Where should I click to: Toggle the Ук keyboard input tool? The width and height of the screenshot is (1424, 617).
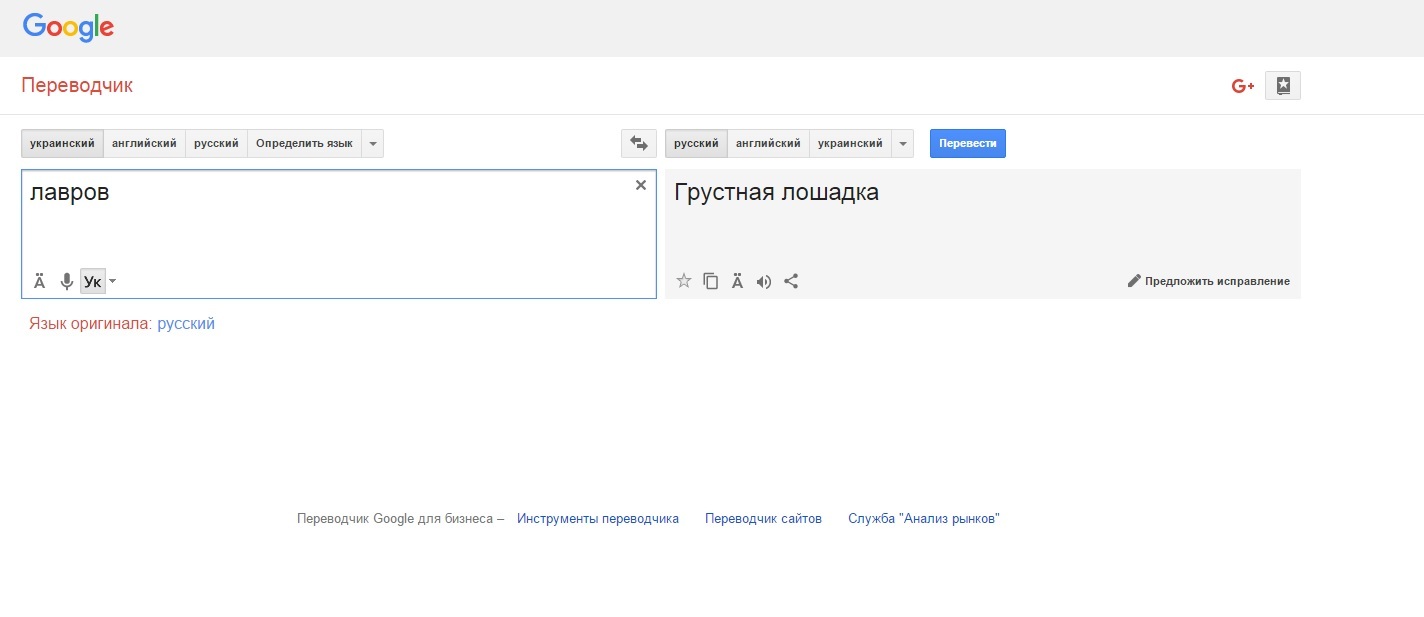[x=92, y=282]
